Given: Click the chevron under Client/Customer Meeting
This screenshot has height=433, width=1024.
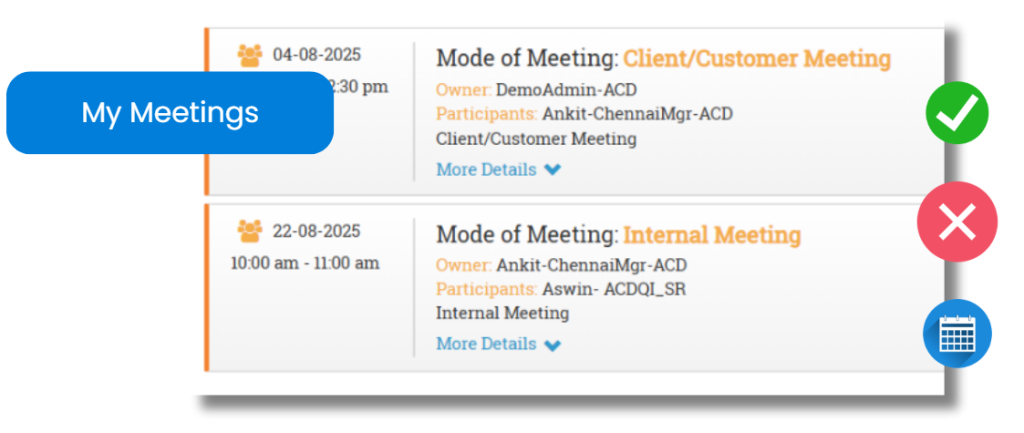Looking at the screenshot, I should pos(552,170).
